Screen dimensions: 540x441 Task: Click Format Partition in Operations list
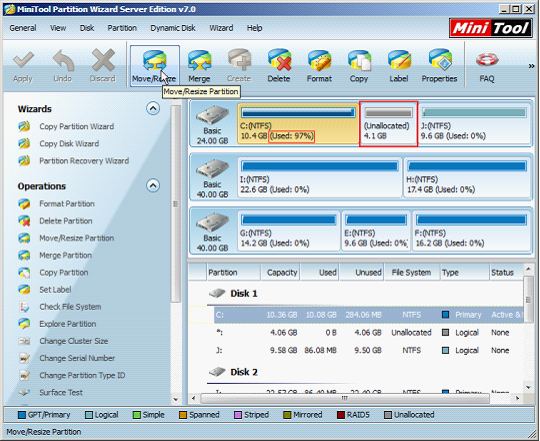pos(67,203)
